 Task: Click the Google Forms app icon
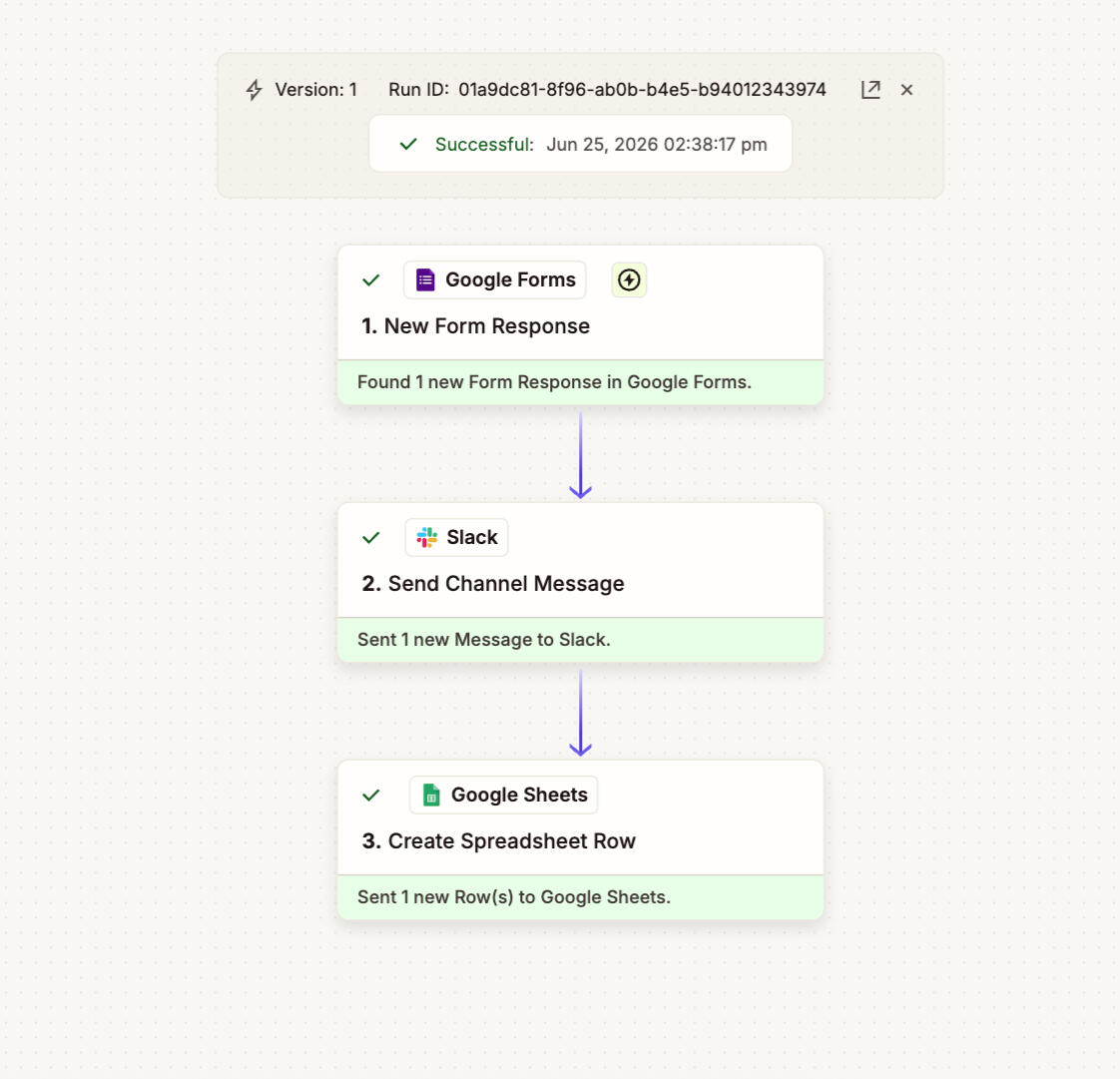pyautogui.click(x=425, y=279)
